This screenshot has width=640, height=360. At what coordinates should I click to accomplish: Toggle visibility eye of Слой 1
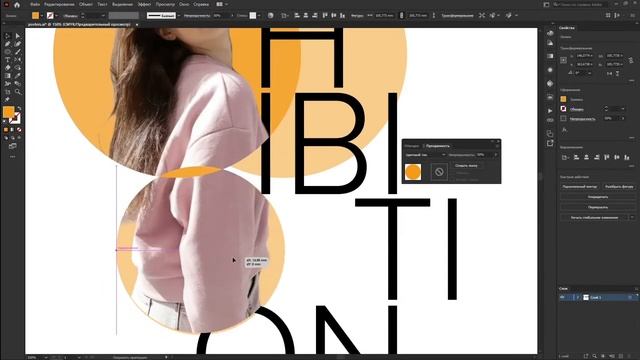[563, 298]
